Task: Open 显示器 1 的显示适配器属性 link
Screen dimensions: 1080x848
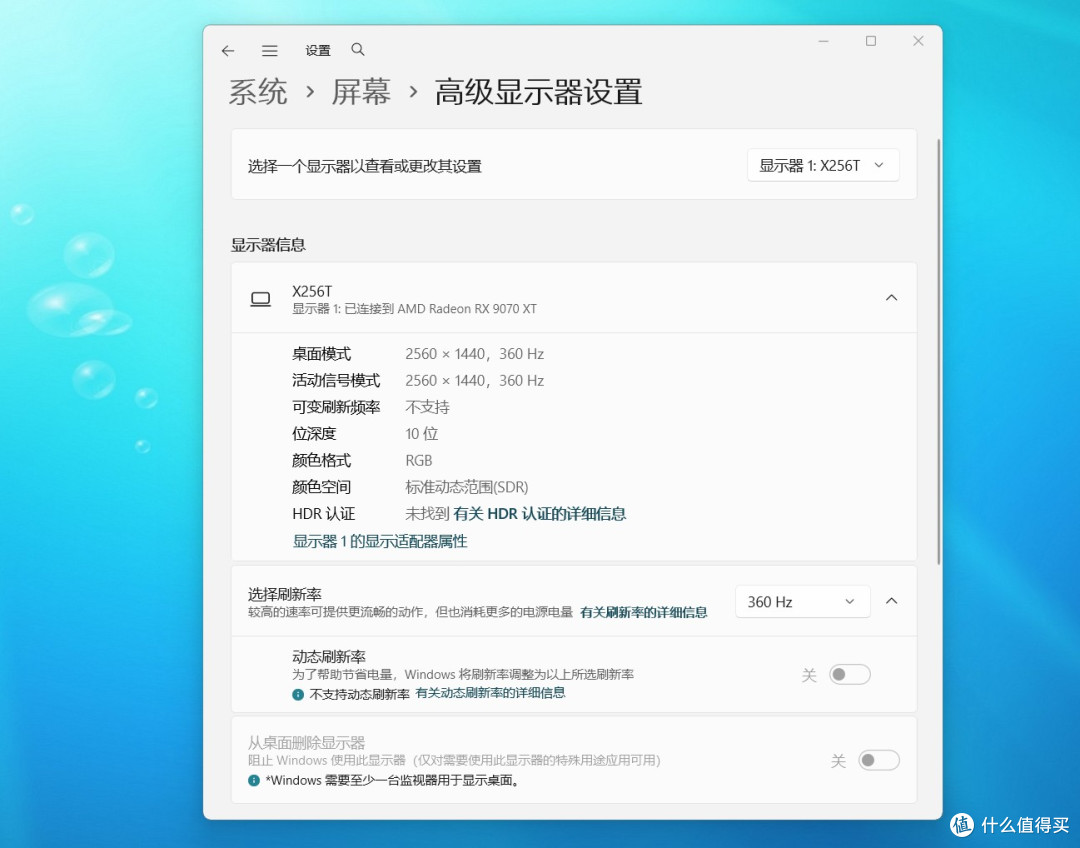Action: coord(380,541)
